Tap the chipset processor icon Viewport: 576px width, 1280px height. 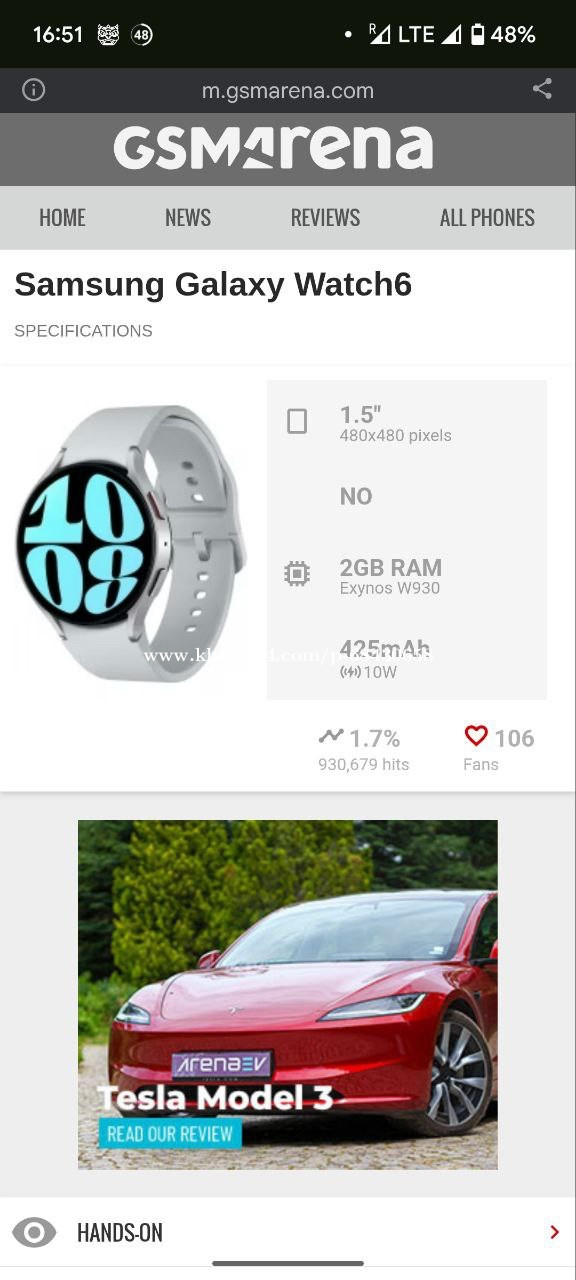click(x=297, y=574)
